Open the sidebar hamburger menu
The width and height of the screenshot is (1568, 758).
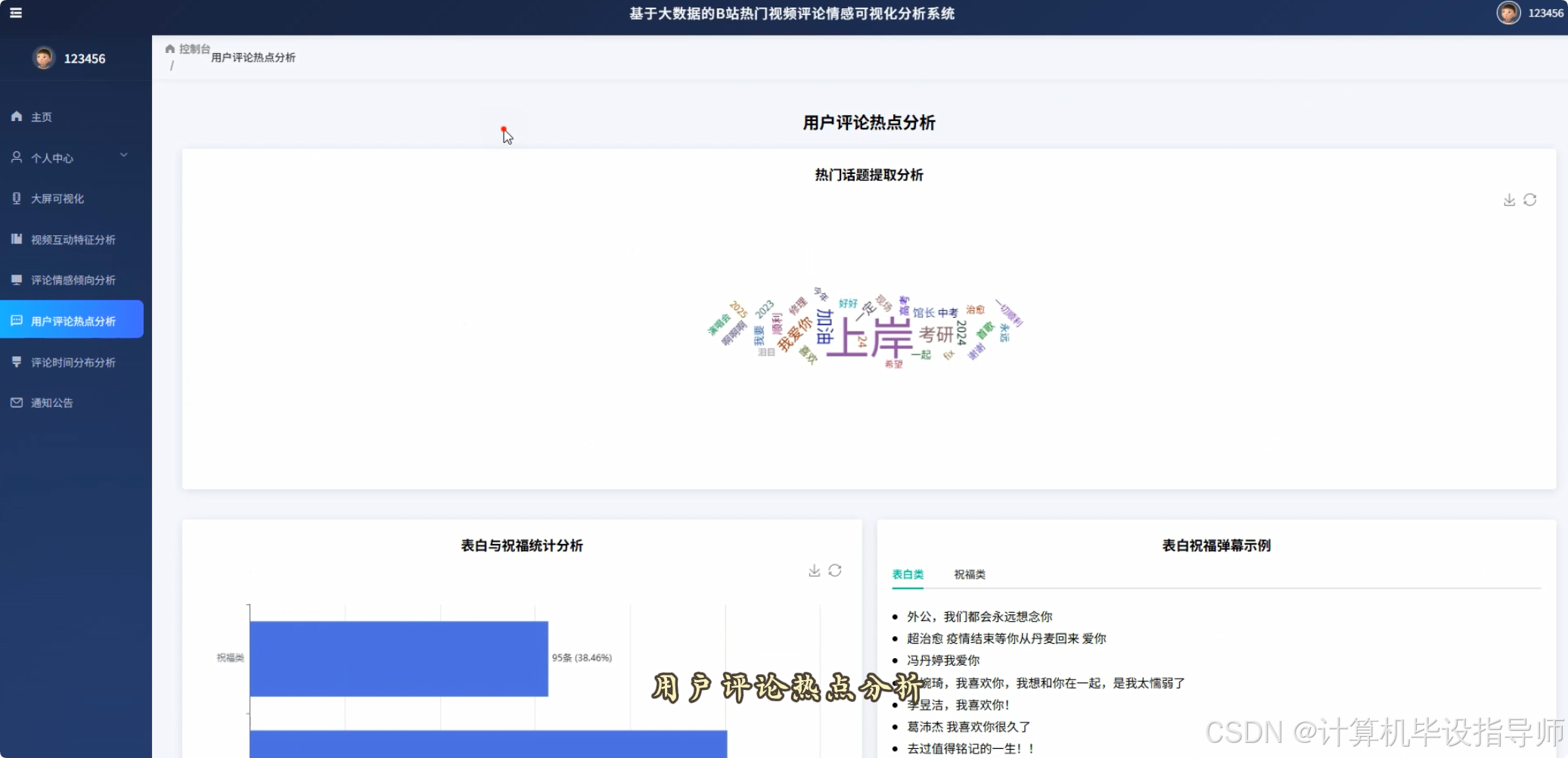(x=16, y=13)
